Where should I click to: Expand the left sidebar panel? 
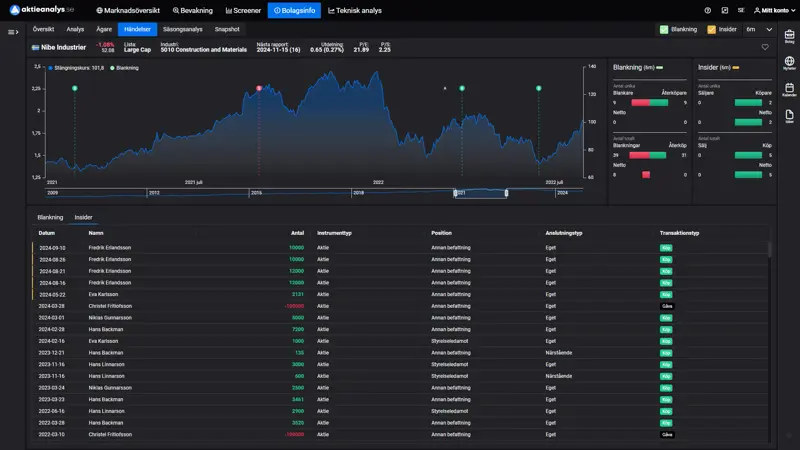12,32
